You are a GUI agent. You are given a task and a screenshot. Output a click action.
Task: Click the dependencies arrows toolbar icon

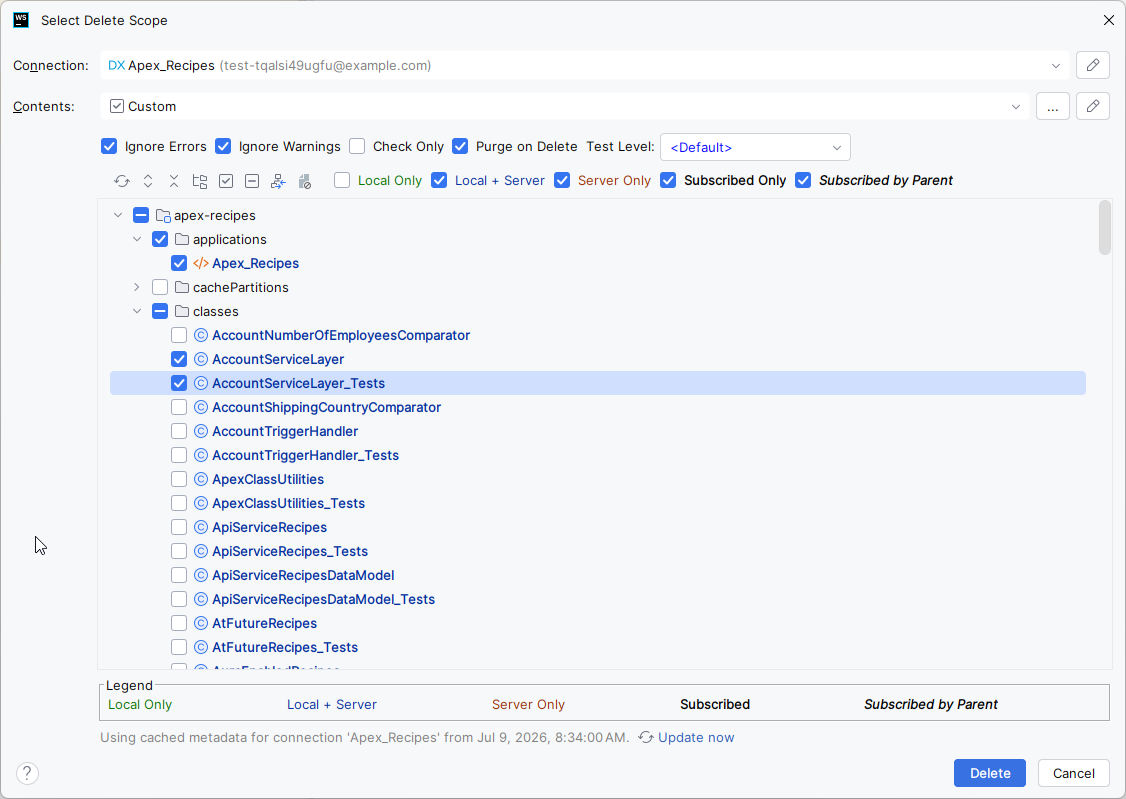click(278, 181)
